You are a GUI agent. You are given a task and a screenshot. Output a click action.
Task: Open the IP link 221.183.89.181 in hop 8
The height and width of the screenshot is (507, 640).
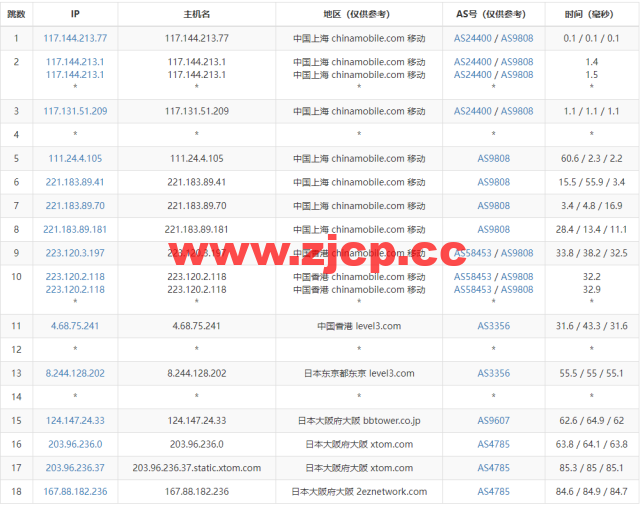[x=75, y=229]
